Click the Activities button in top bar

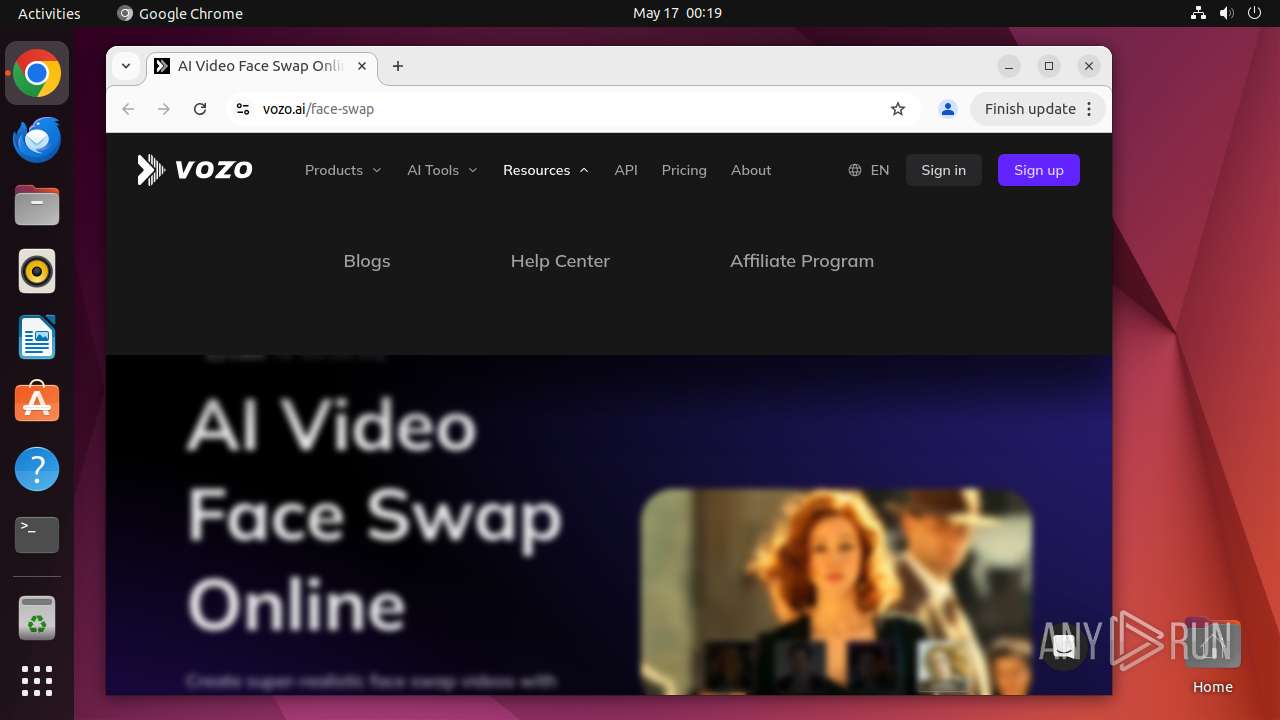point(49,13)
